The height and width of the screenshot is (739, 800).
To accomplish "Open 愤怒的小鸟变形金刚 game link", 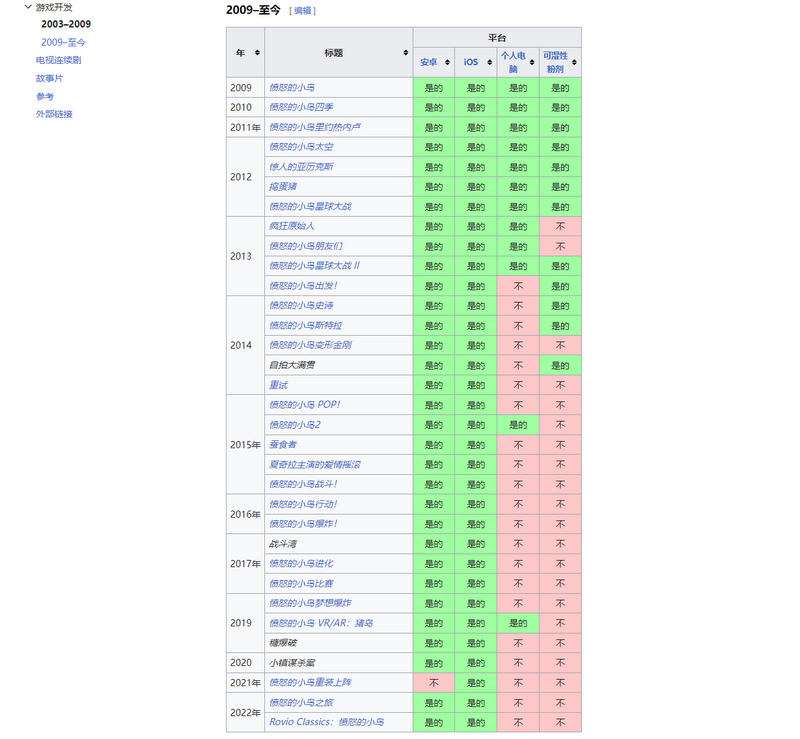I will (310, 345).
